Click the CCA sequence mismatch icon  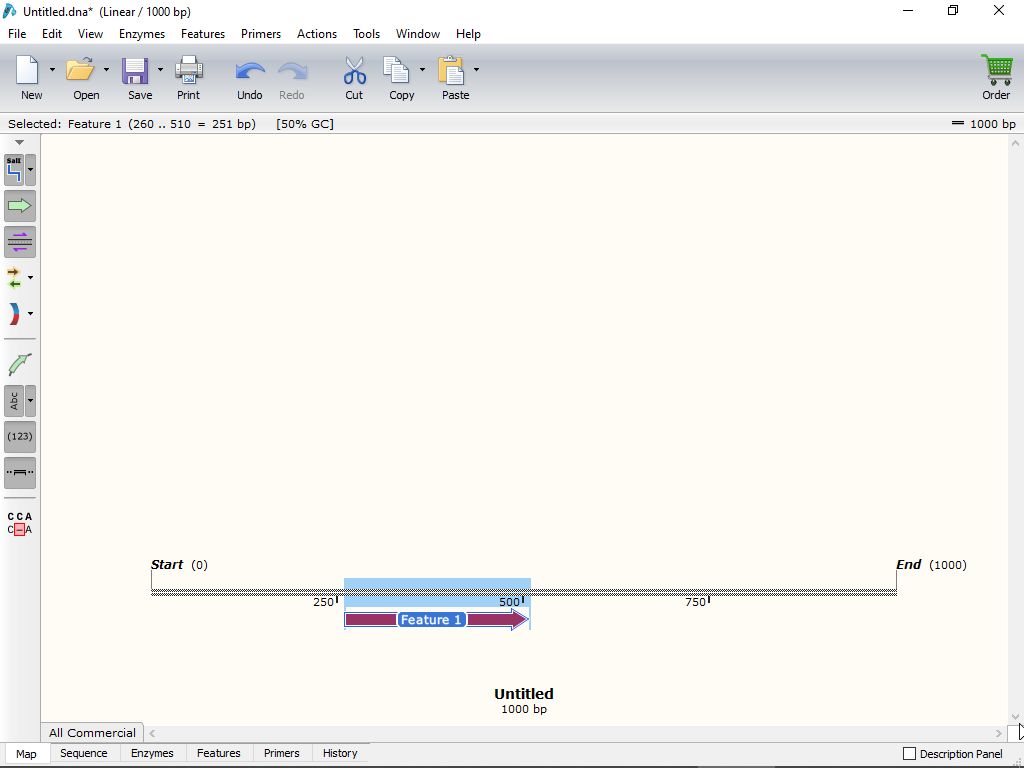click(20, 523)
